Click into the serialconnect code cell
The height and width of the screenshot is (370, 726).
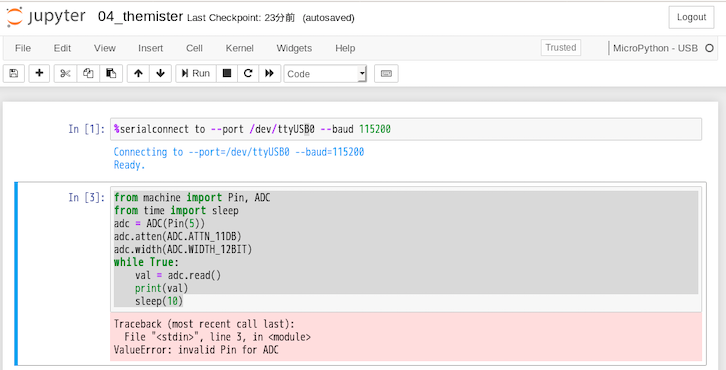(x=406, y=129)
